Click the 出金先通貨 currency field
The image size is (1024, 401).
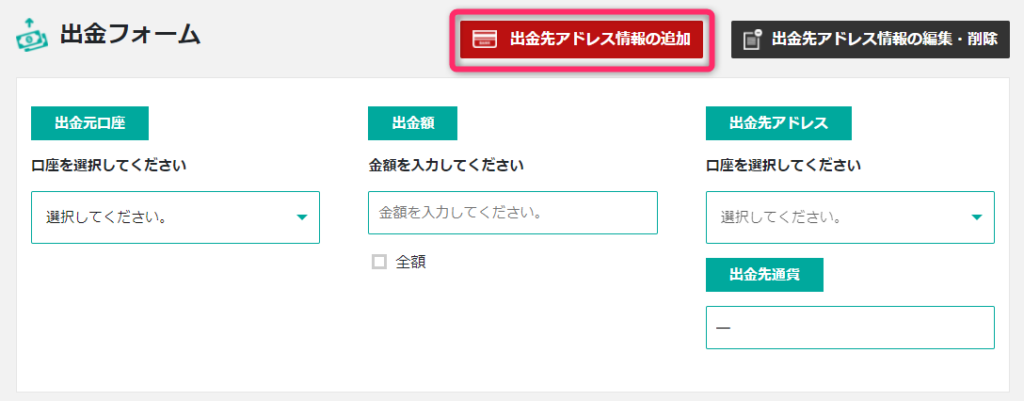850,327
